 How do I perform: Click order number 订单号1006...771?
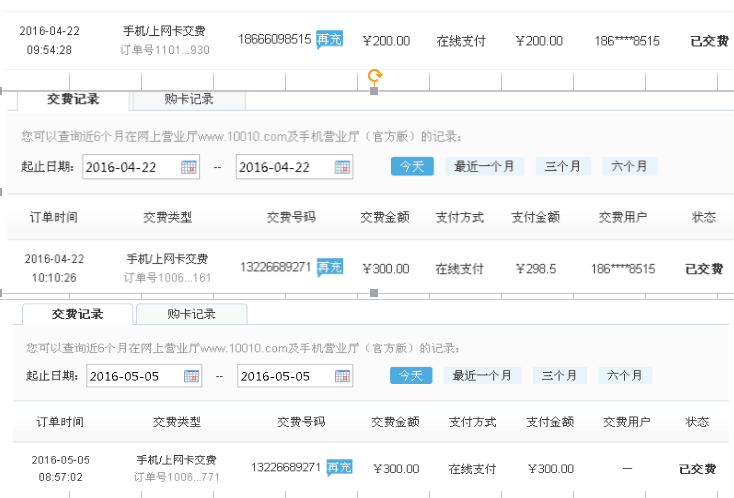point(177,477)
